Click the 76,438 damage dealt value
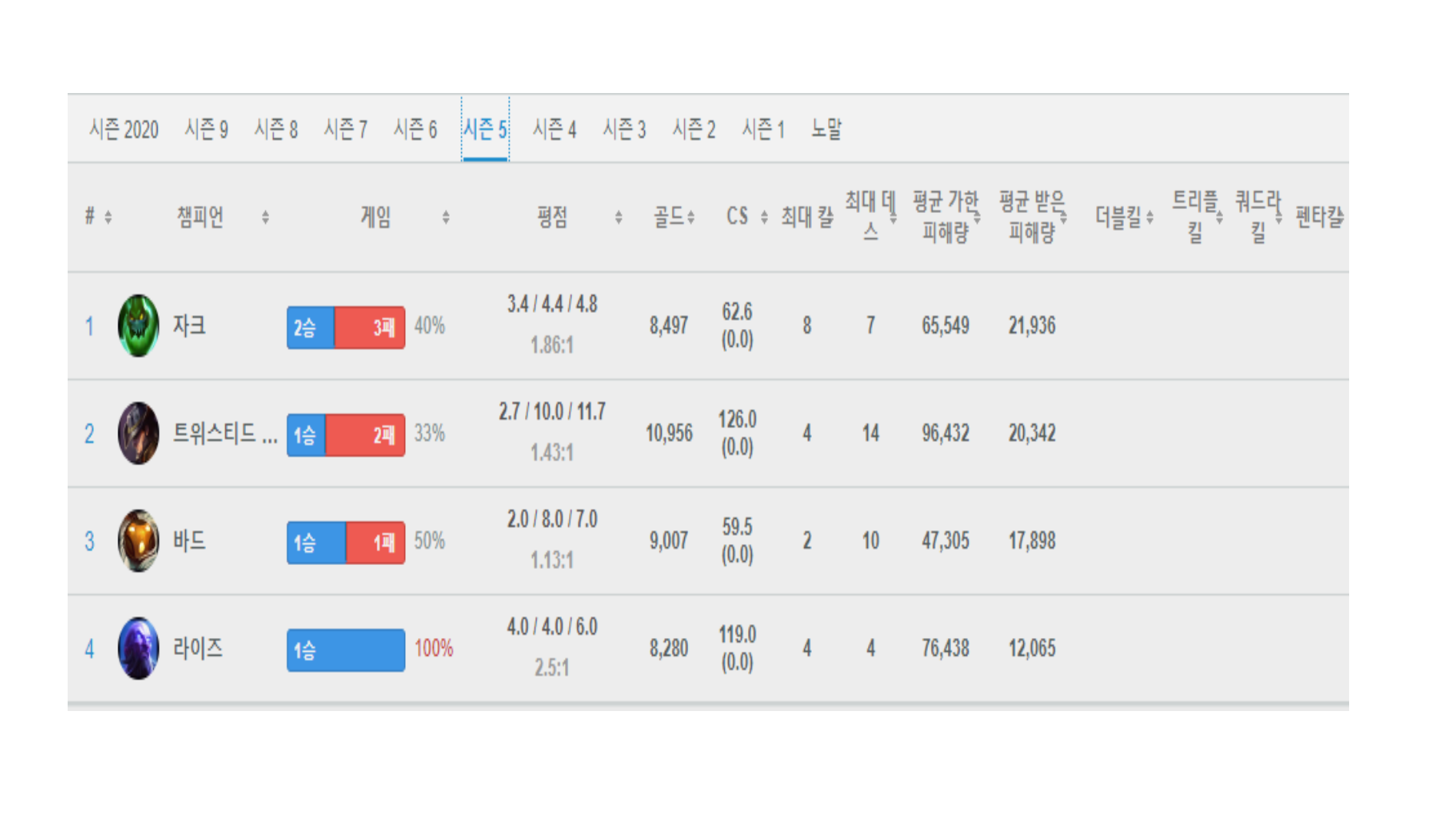1456x824 pixels. pyautogui.click(x=946, y=649)
